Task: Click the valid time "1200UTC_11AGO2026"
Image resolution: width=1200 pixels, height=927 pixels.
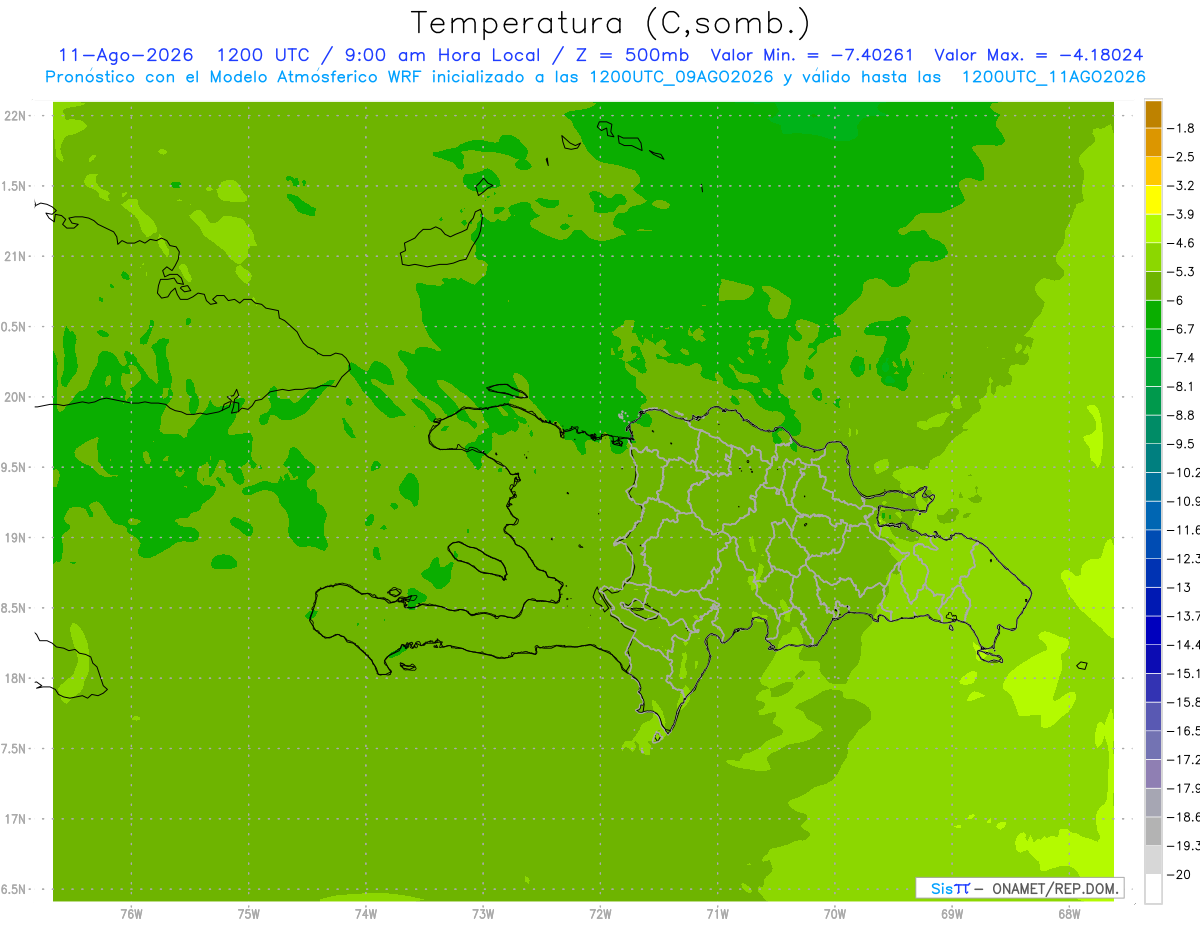Action: click(x=1053, y=77)
